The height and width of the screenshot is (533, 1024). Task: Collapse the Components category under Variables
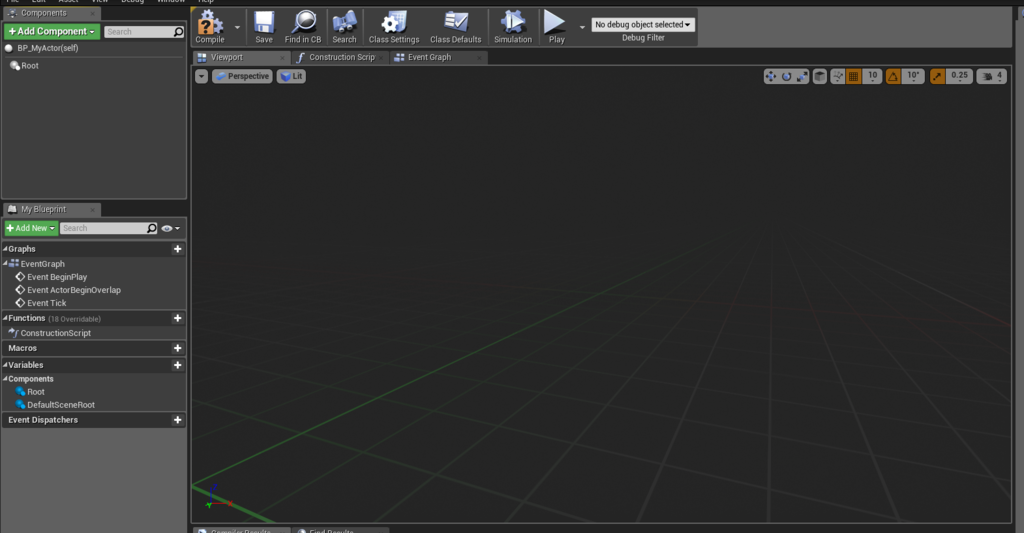coord(5,378)
